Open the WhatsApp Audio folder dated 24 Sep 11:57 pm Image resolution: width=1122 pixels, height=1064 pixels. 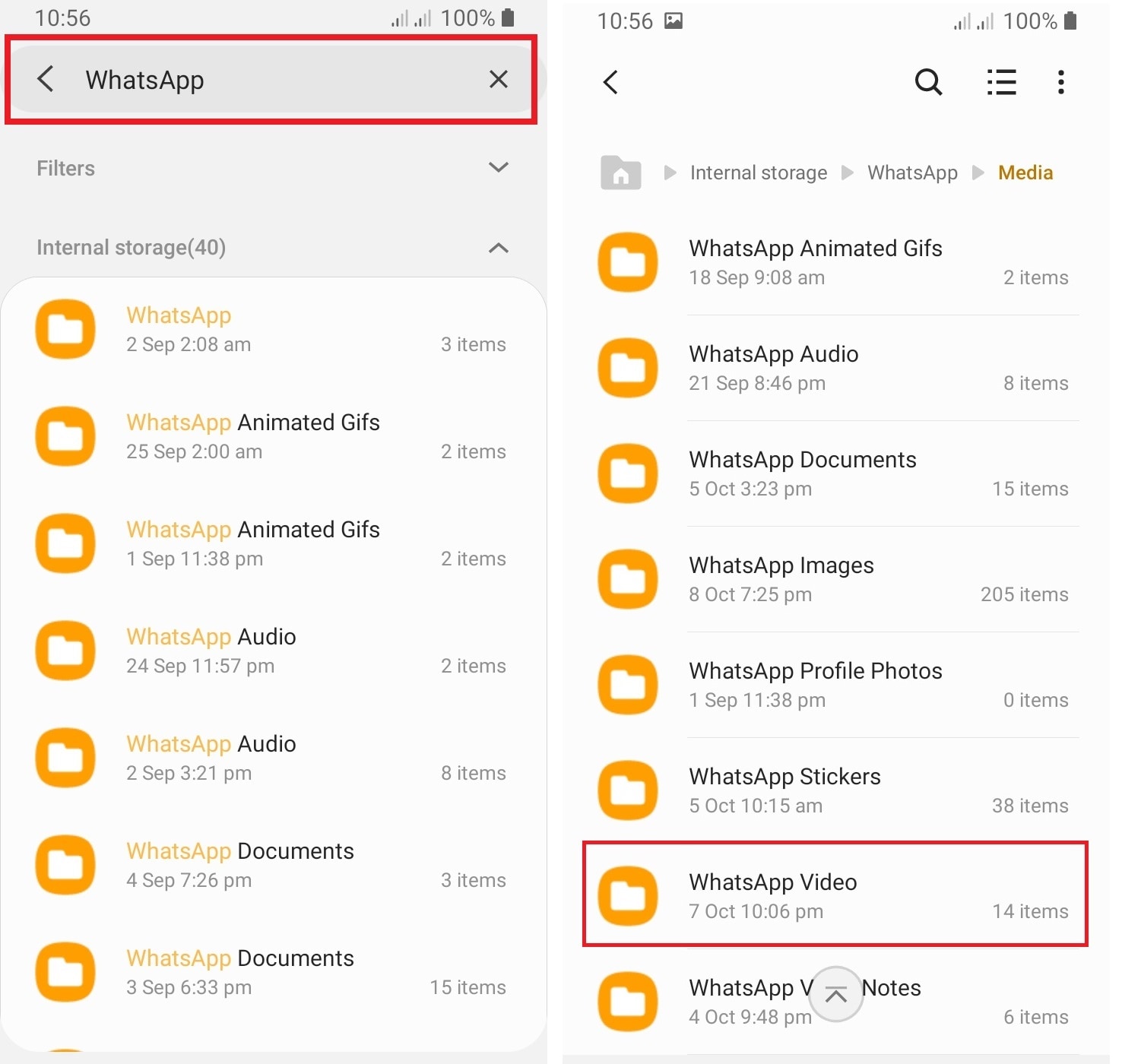coord(274,651)
